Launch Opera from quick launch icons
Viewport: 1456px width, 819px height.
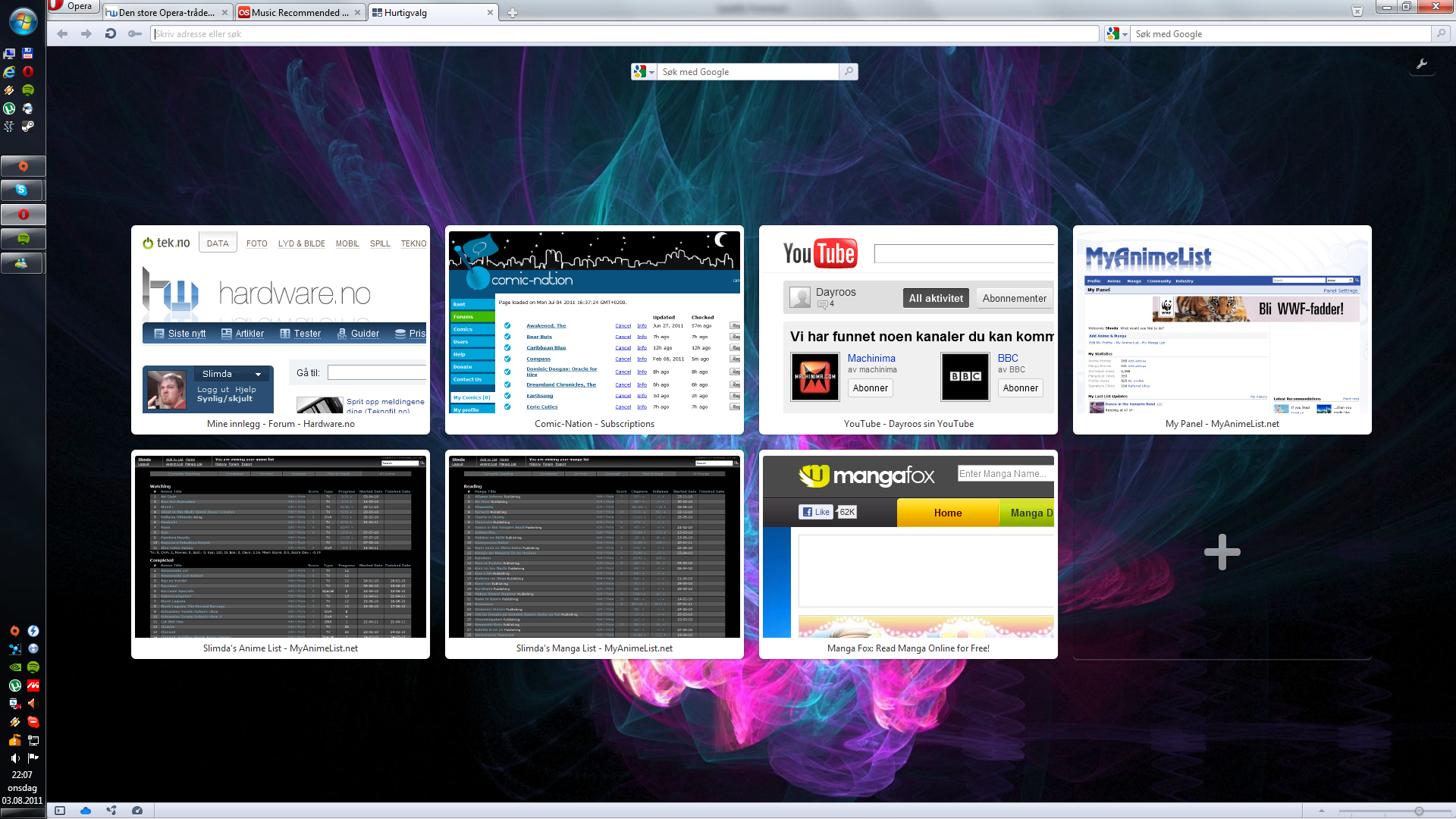[28, 72]
